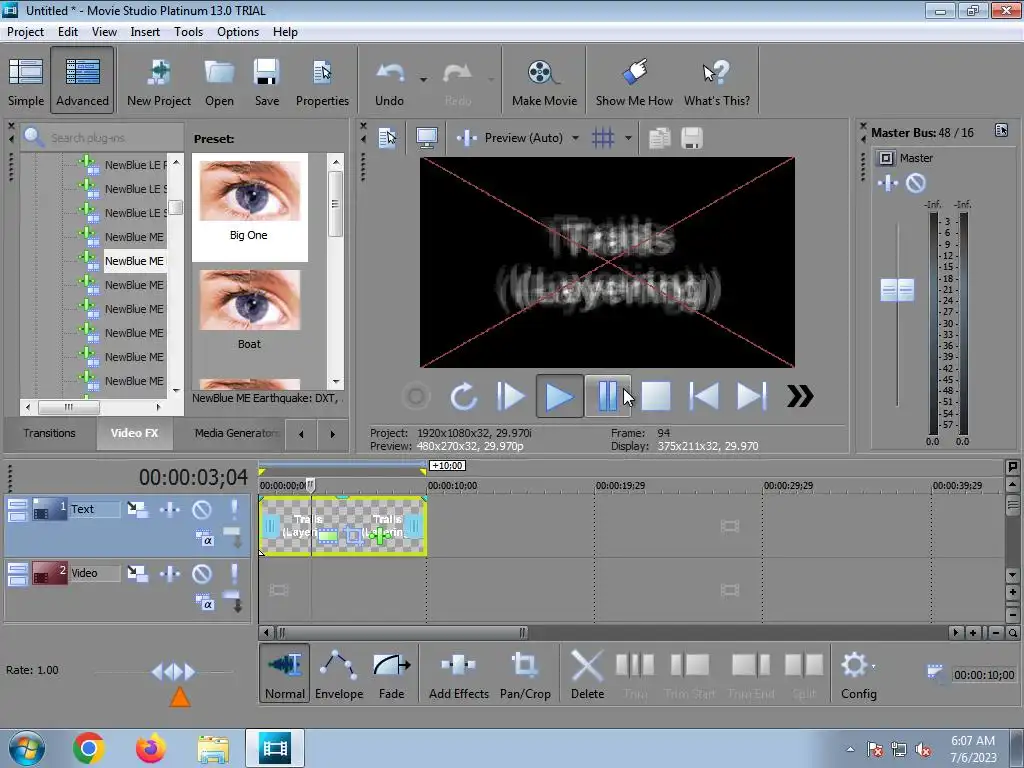Open the Config dropdown
Screen dimensions: 1024x768
(859, 673)
